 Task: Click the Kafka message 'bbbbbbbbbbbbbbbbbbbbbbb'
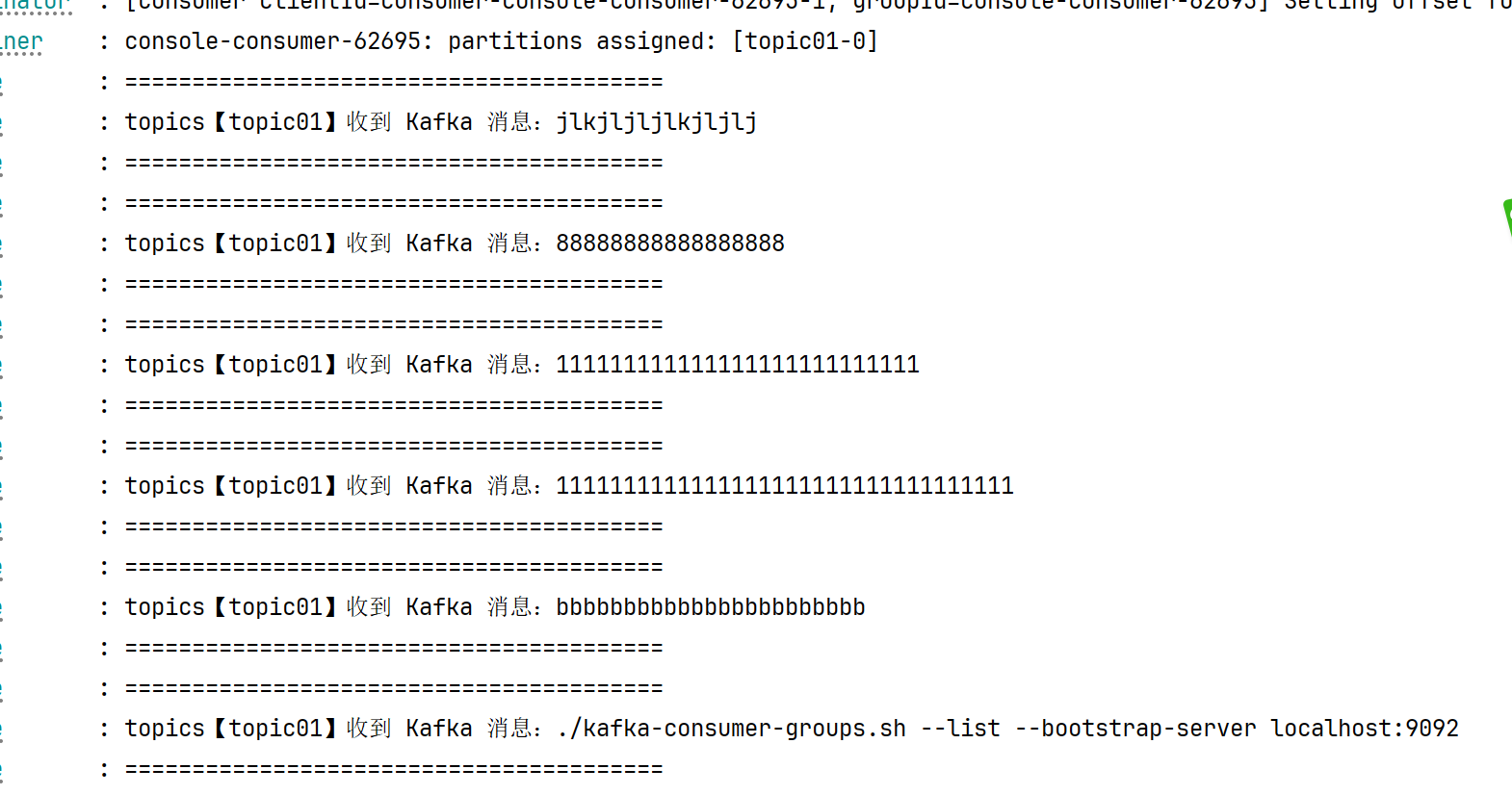tap(711, 607)
